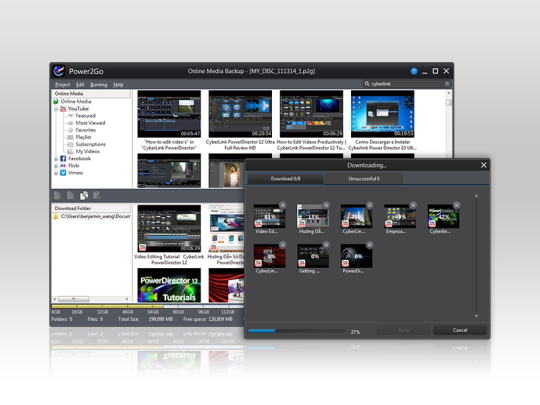Select Featured under YouTube
The image size is (540, 405).
85,116
